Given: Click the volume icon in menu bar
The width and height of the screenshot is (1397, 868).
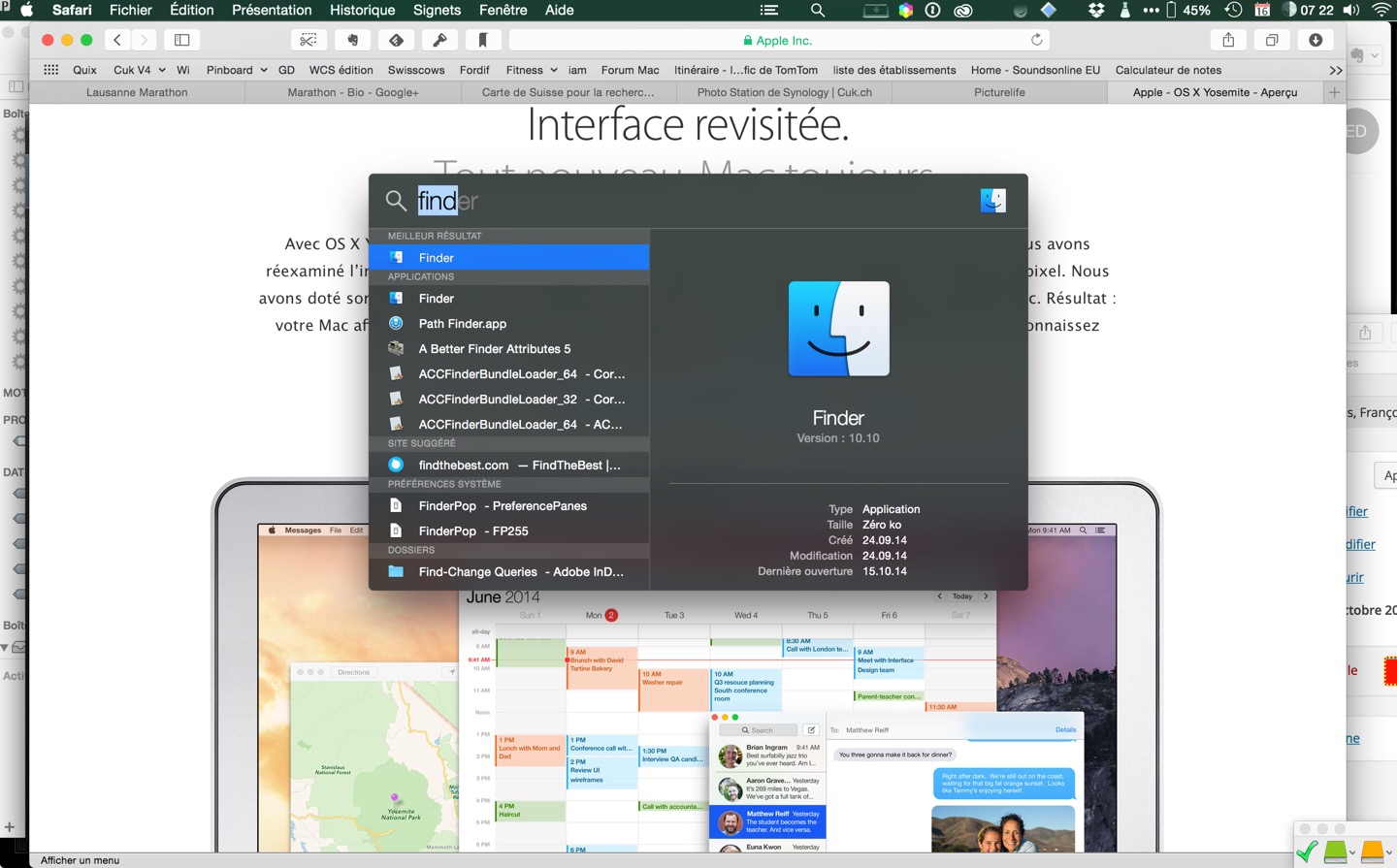Looking at the screenshot, I should click(x=1351, y=10).
